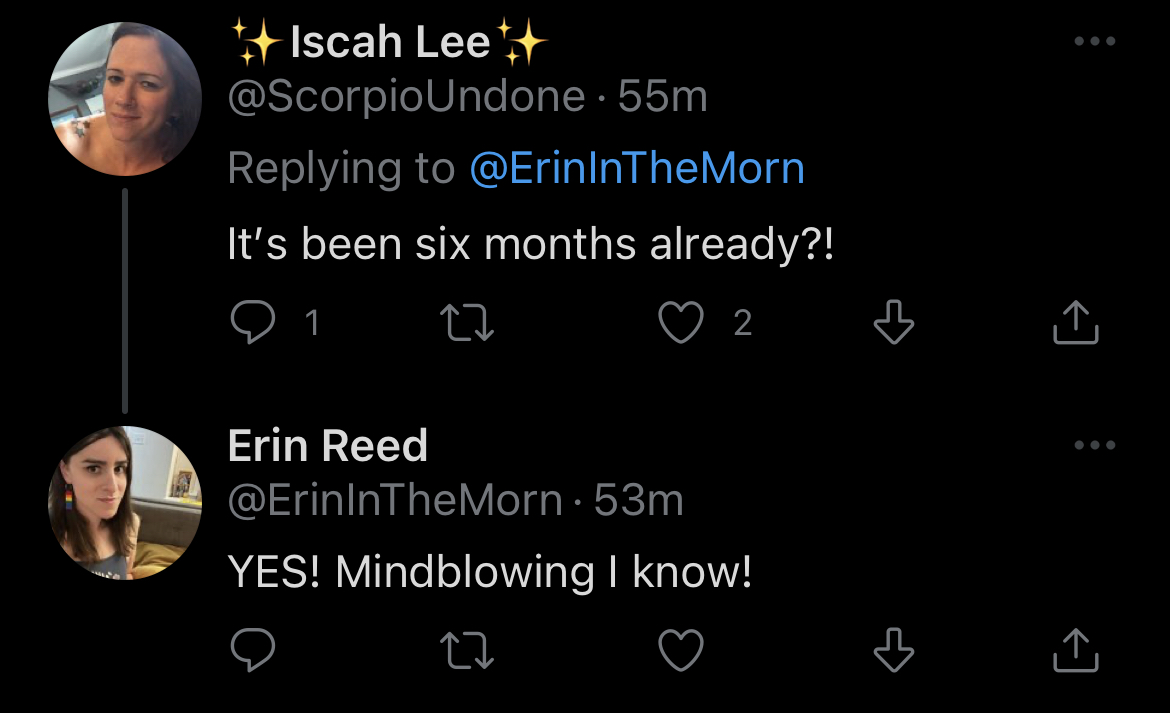Downvote Erin Reed's reply
The image size is (1170, 713).
894,652
